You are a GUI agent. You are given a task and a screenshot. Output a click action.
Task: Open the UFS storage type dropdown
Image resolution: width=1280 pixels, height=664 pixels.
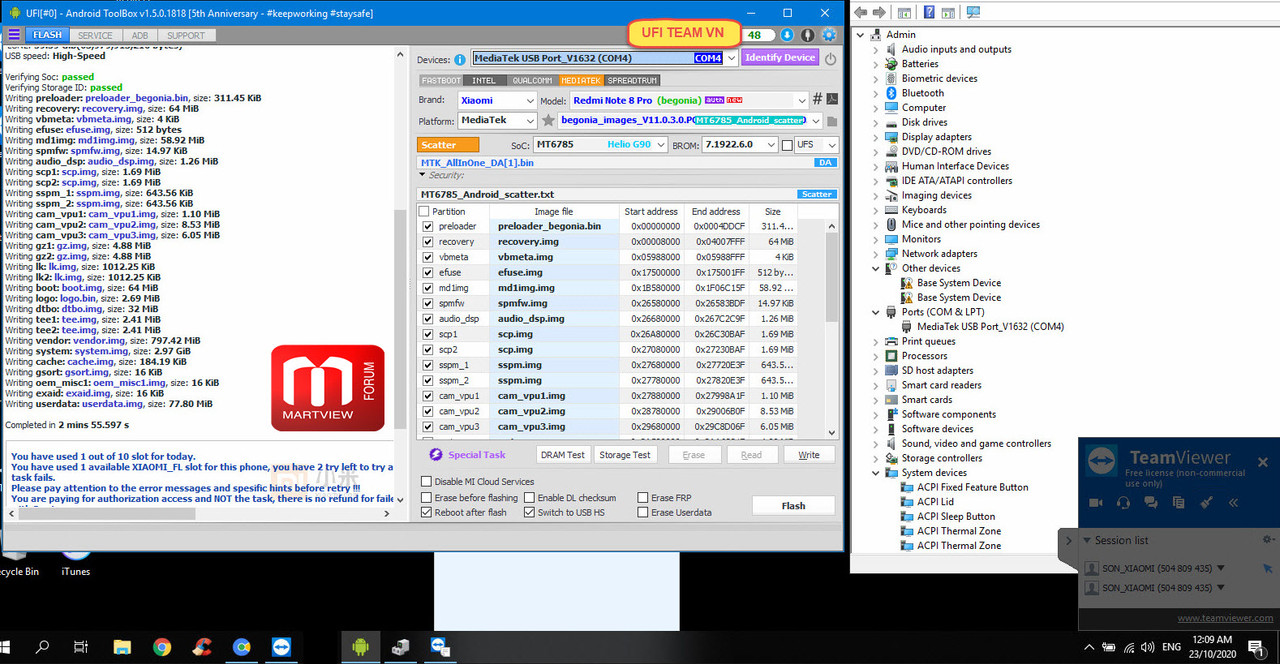[831, 145]
